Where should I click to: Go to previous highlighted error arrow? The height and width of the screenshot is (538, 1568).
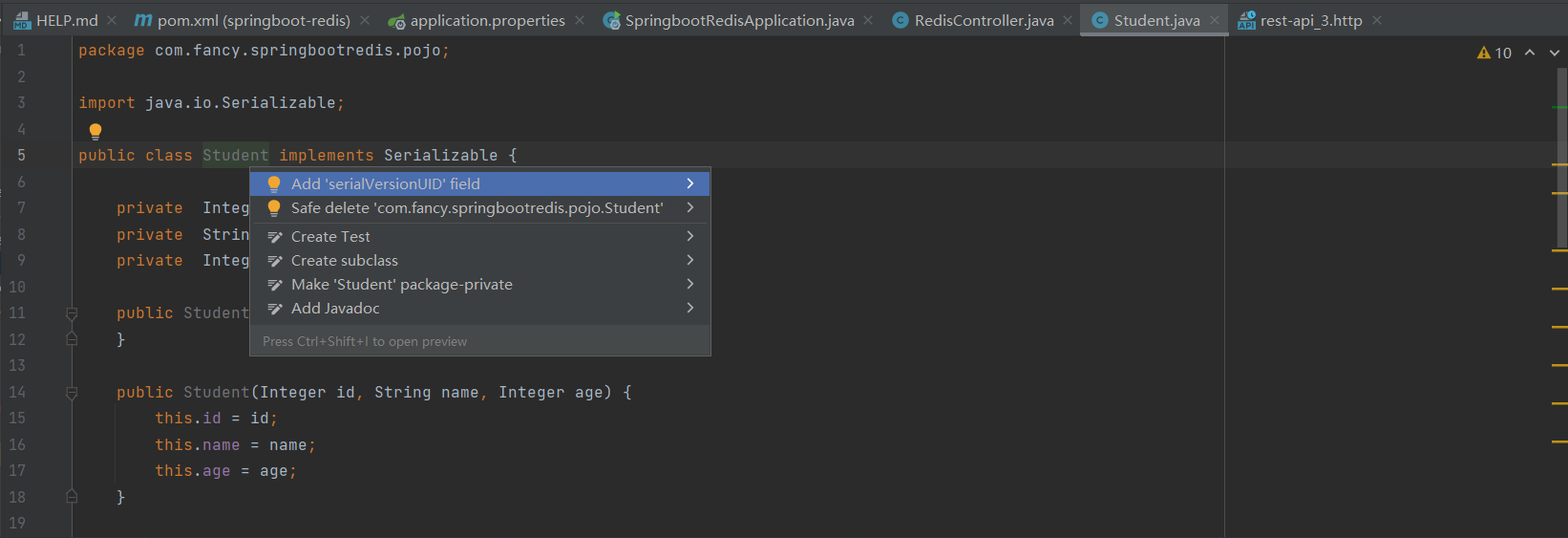click(x=1530, y=53)
